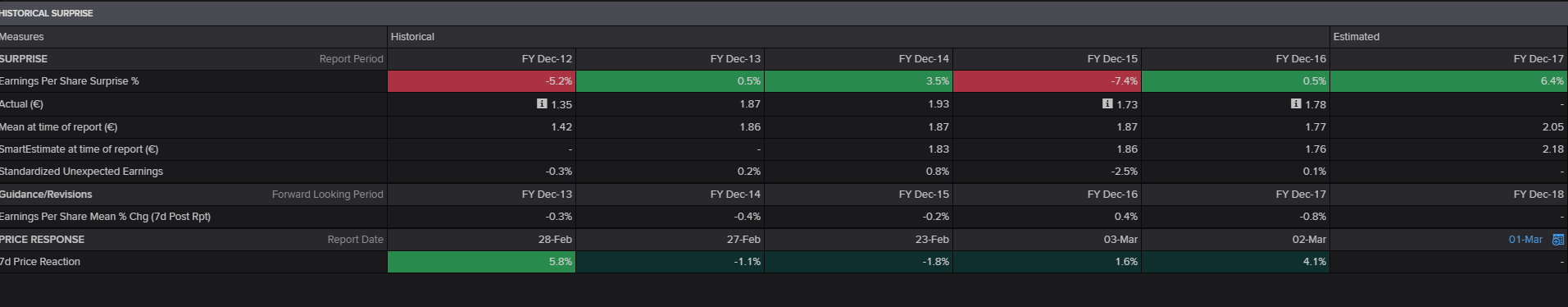Click SmartEstimate at time of report label
Image resolution: width=1568 pixels, height=307 pixels.
[x=79, y=149]
